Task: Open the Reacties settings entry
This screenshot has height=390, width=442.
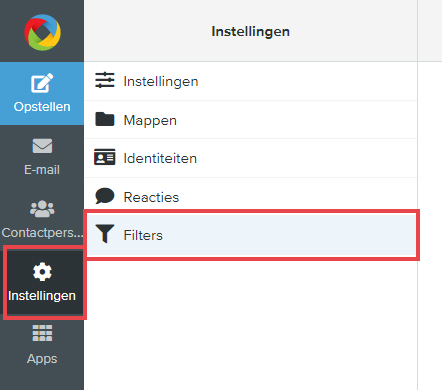Action: coord(250,197)
